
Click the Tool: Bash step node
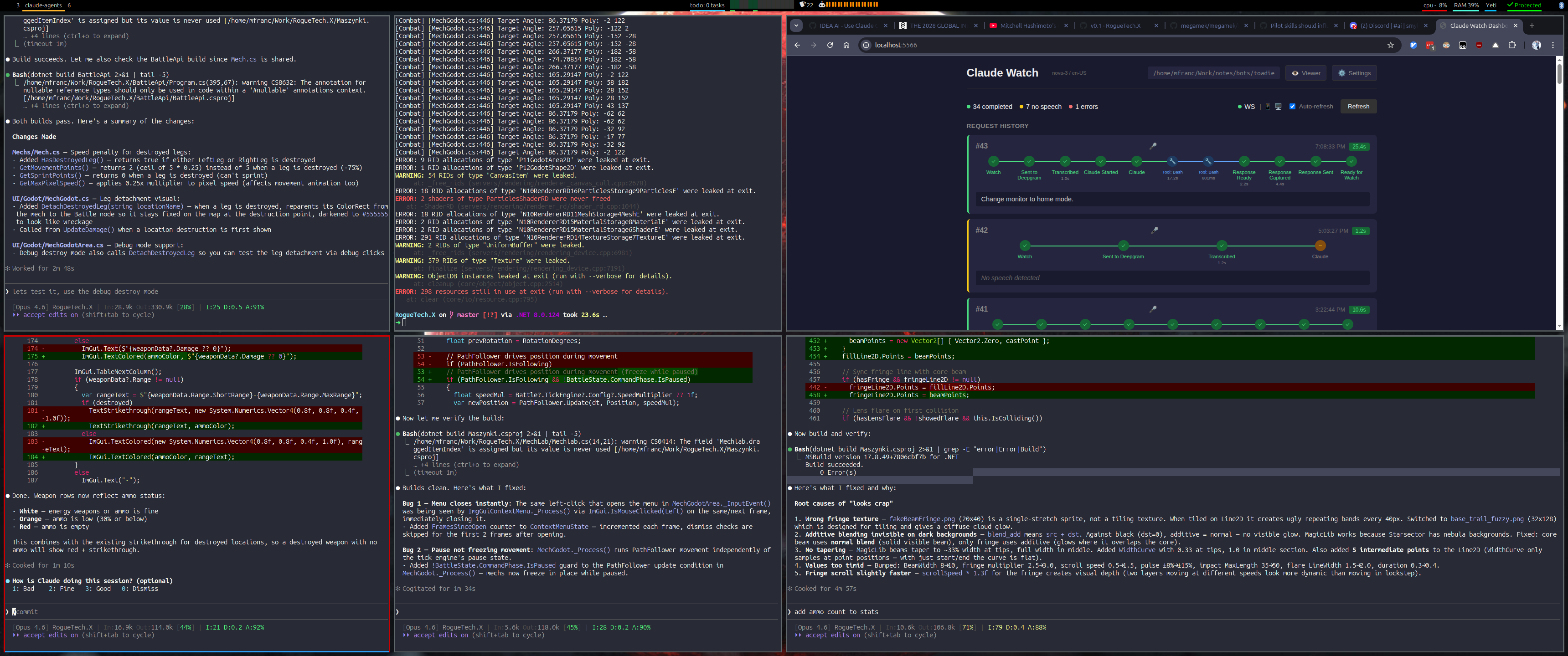(1172, 161)
